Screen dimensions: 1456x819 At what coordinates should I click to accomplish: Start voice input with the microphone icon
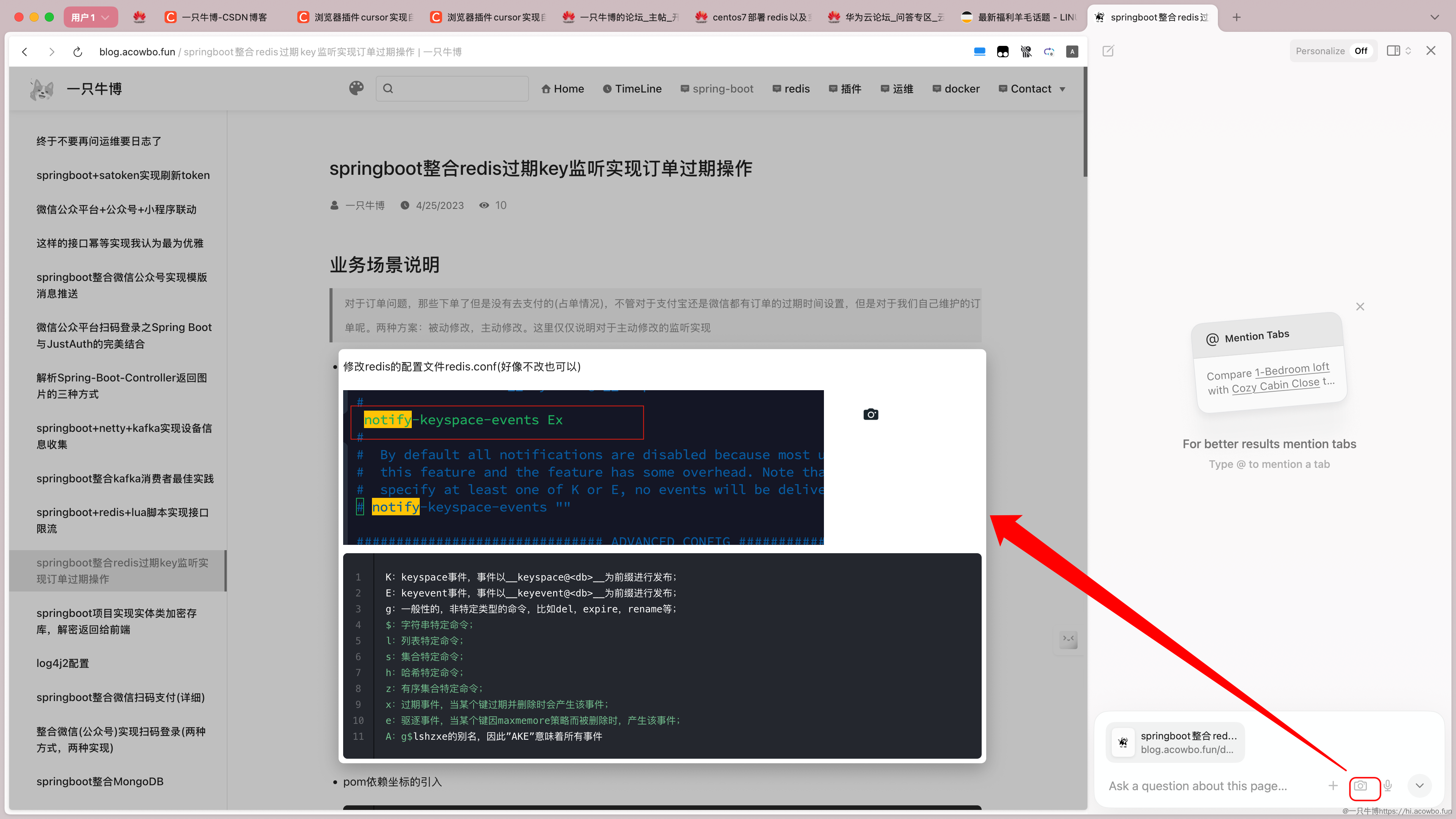point(1388,786)
